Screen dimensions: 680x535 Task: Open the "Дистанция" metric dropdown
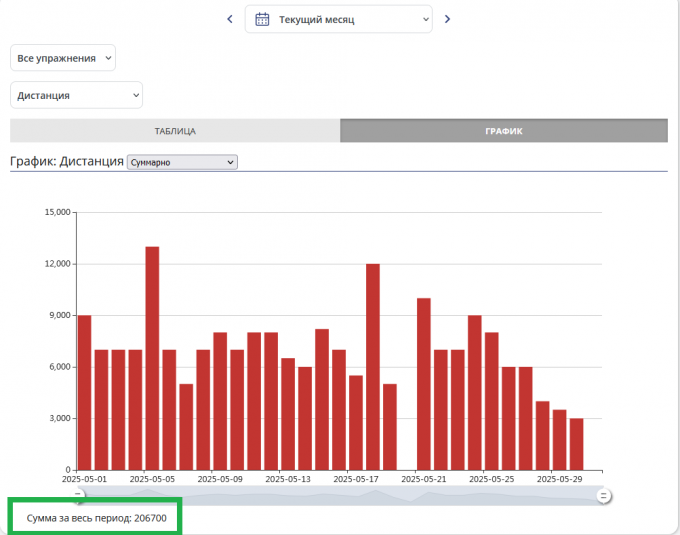(x=76, y=96)
